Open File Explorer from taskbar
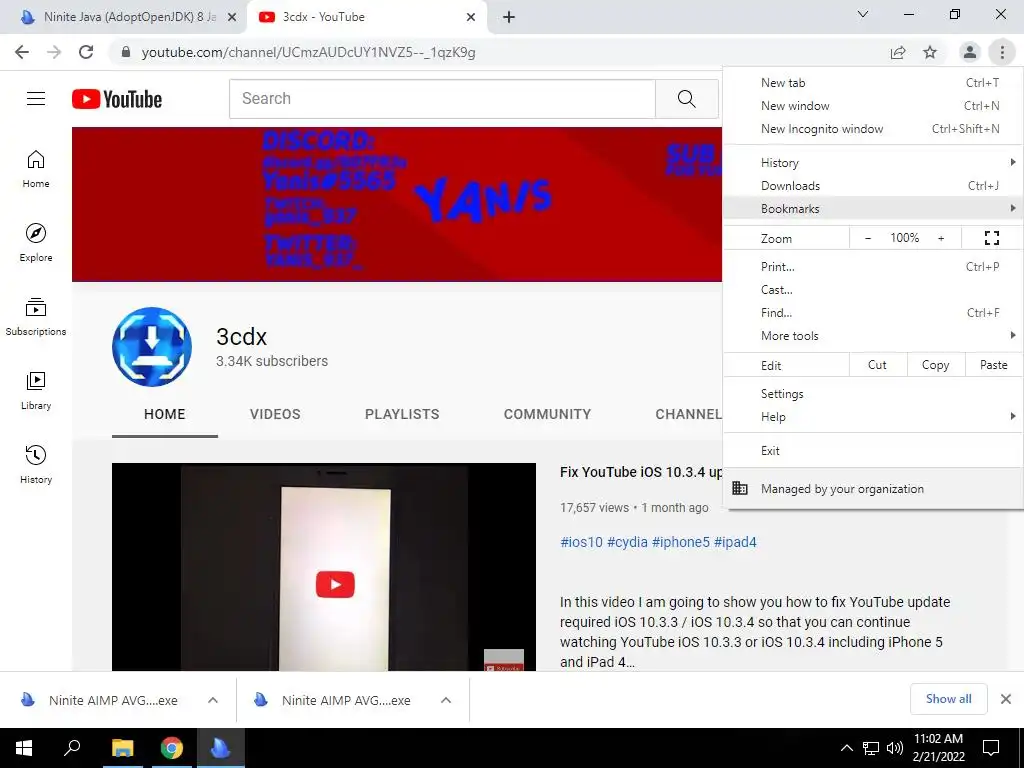 point(122,748)
